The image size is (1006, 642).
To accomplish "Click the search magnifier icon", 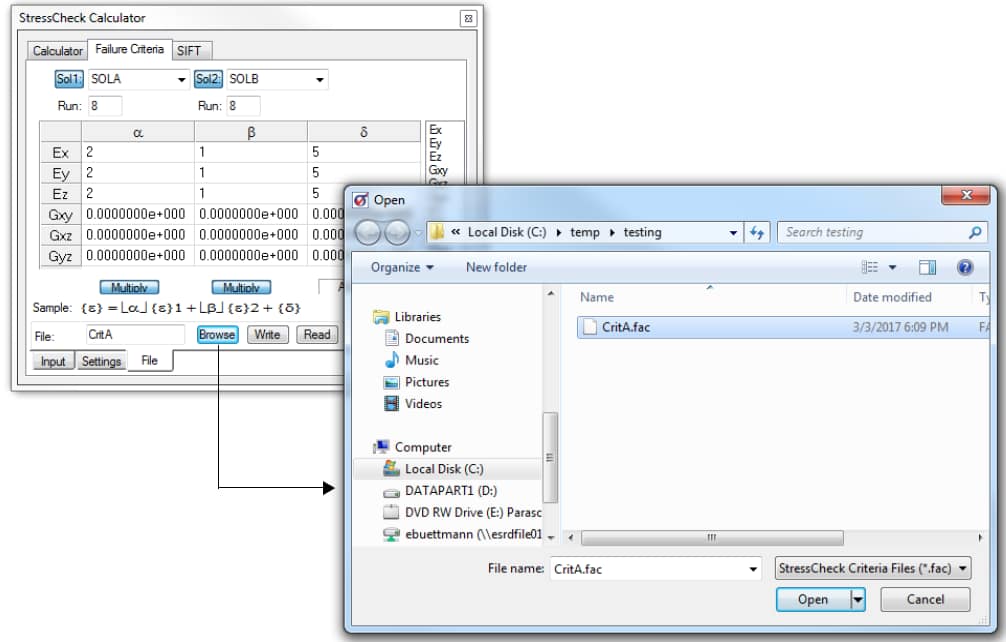I will 976,232.
